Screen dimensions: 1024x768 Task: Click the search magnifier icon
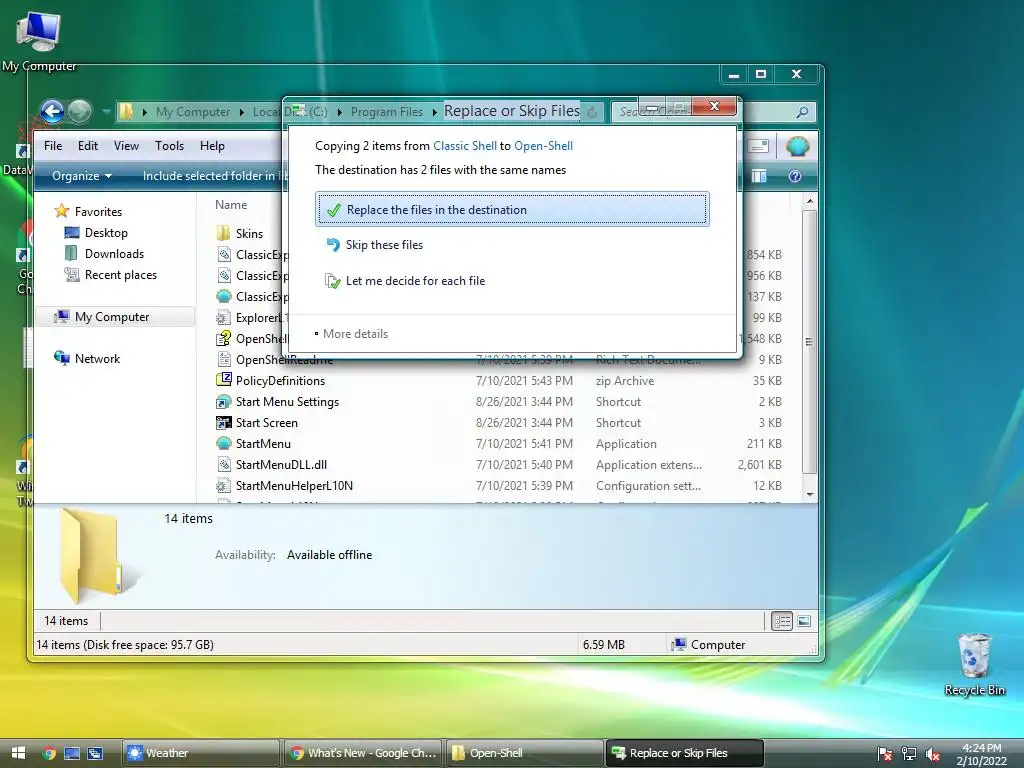(x=803, y=112)
